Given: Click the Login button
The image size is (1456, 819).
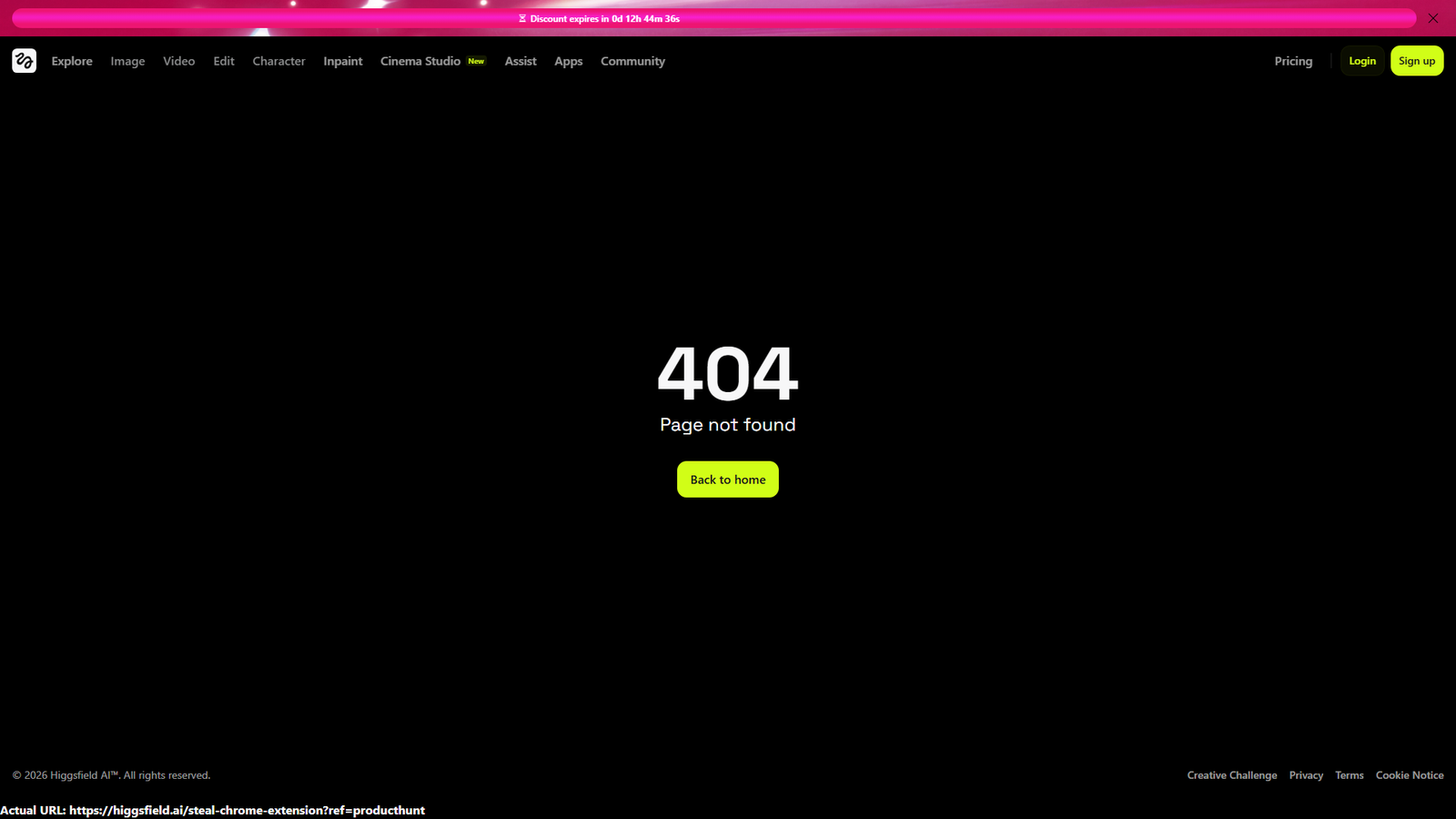Looking at the screenshot, I should click(x=1362, y=61).
